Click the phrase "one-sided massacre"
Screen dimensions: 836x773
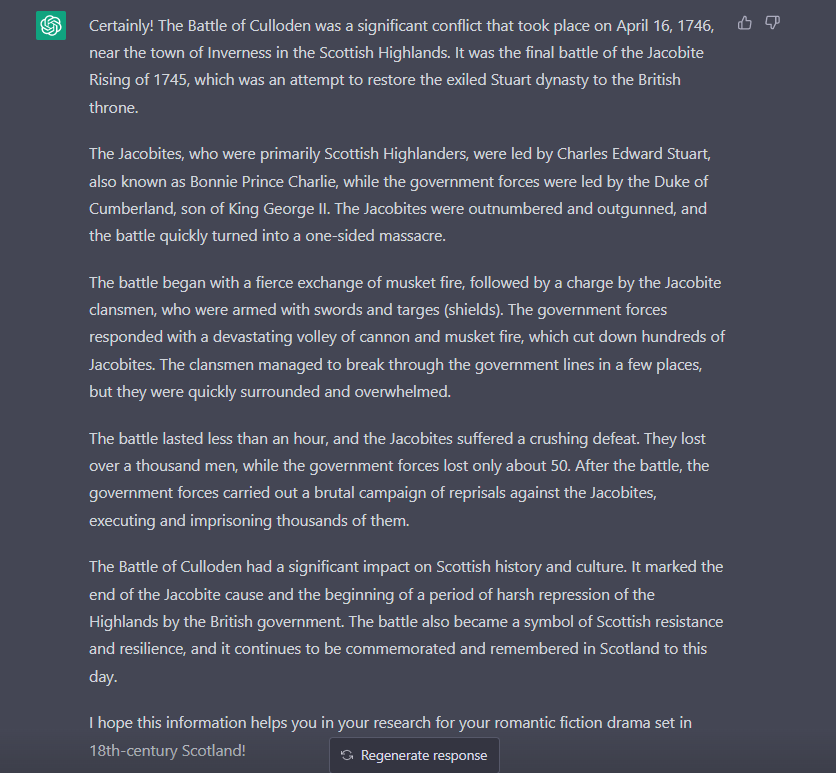[374, 236]
